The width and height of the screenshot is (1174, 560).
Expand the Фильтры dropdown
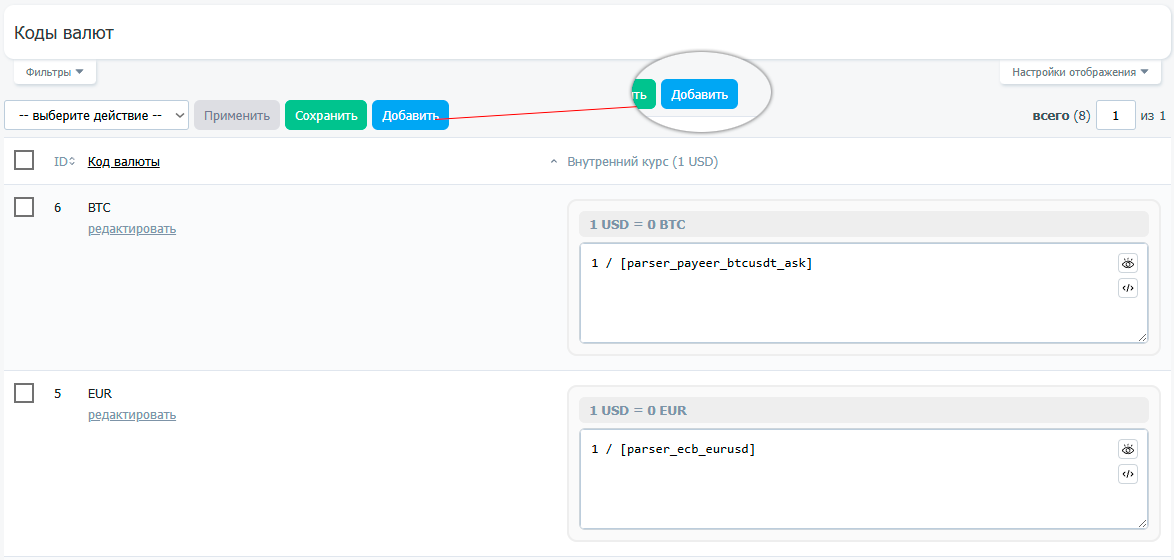coord(55,72)
